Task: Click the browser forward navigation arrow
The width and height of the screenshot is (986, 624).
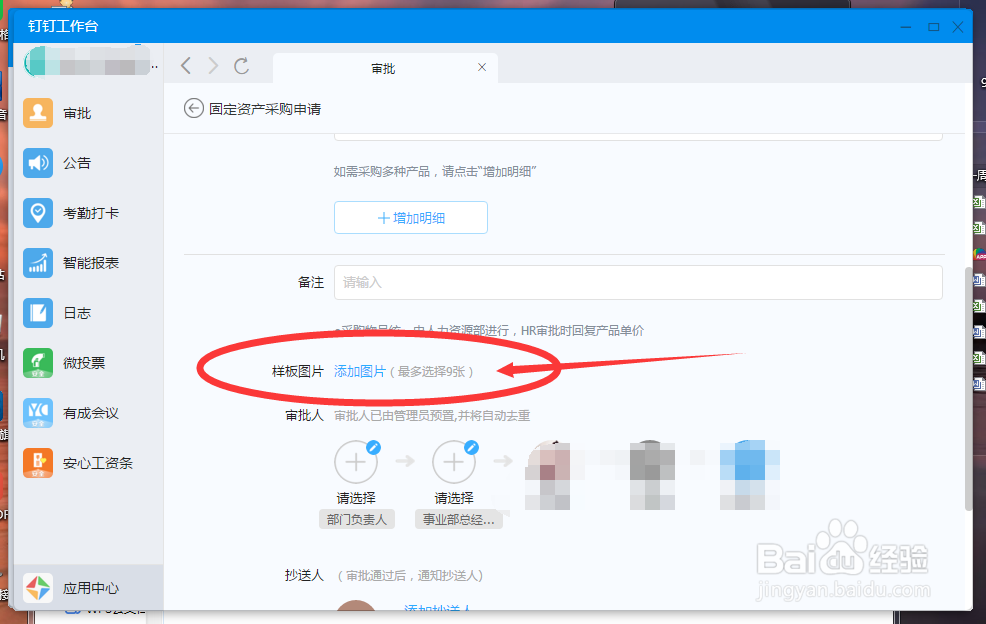Action: pos(213,65)
